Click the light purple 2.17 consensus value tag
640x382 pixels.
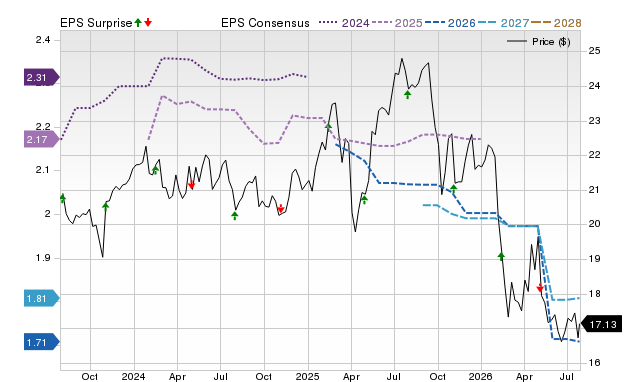[42, 140]
